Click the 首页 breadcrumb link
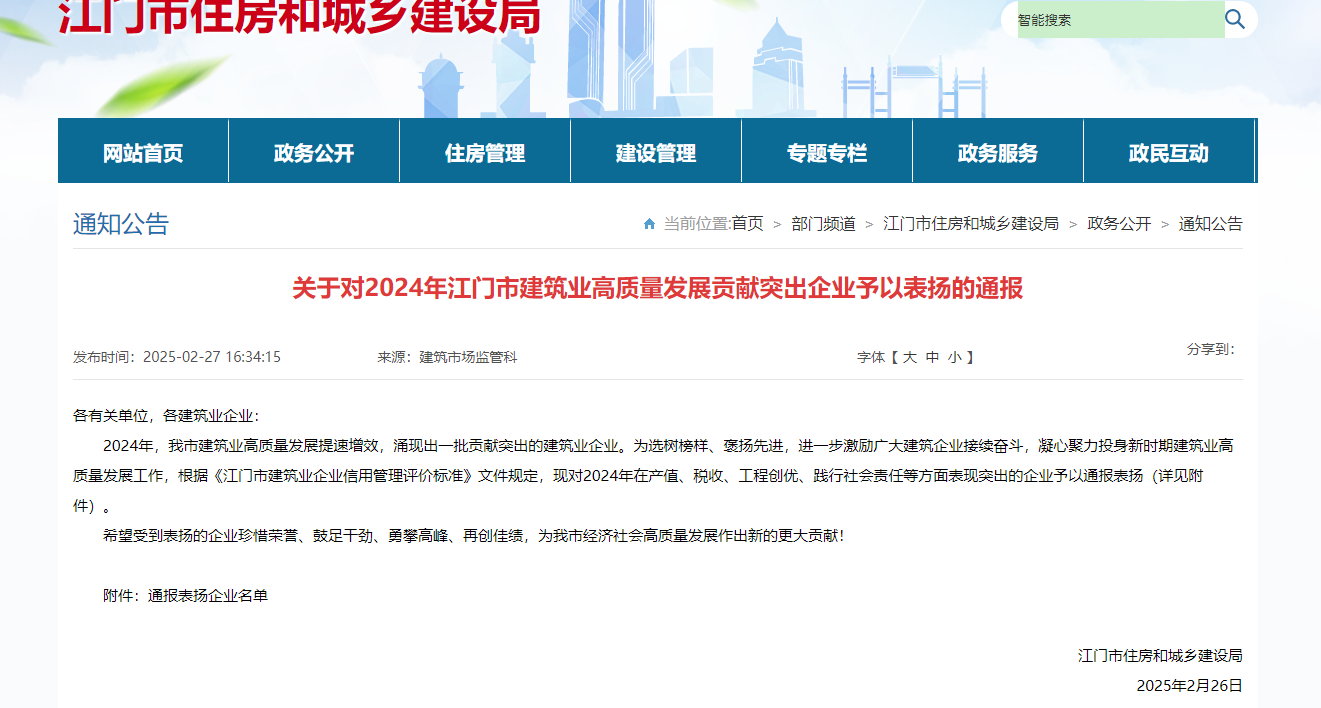The image size is (1321, 708). (747, 224)
